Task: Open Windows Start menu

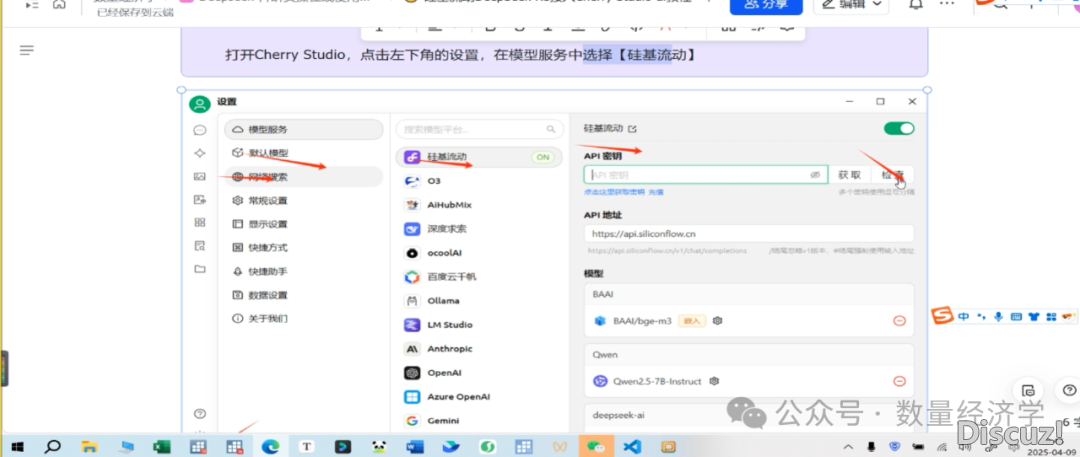Action: coord(16,447)
